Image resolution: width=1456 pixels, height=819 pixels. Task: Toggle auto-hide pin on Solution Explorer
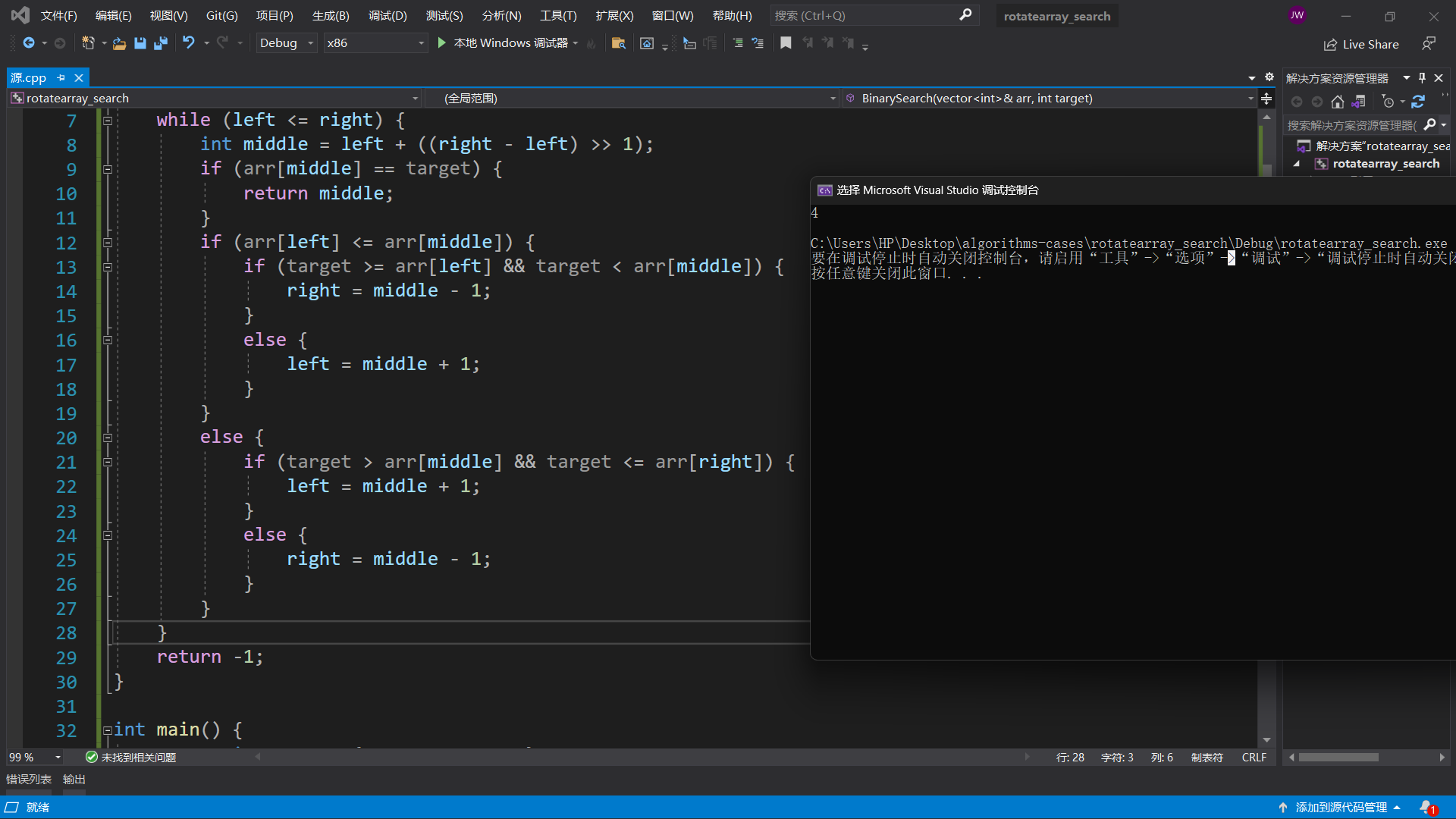click(x=1423, y=77)
